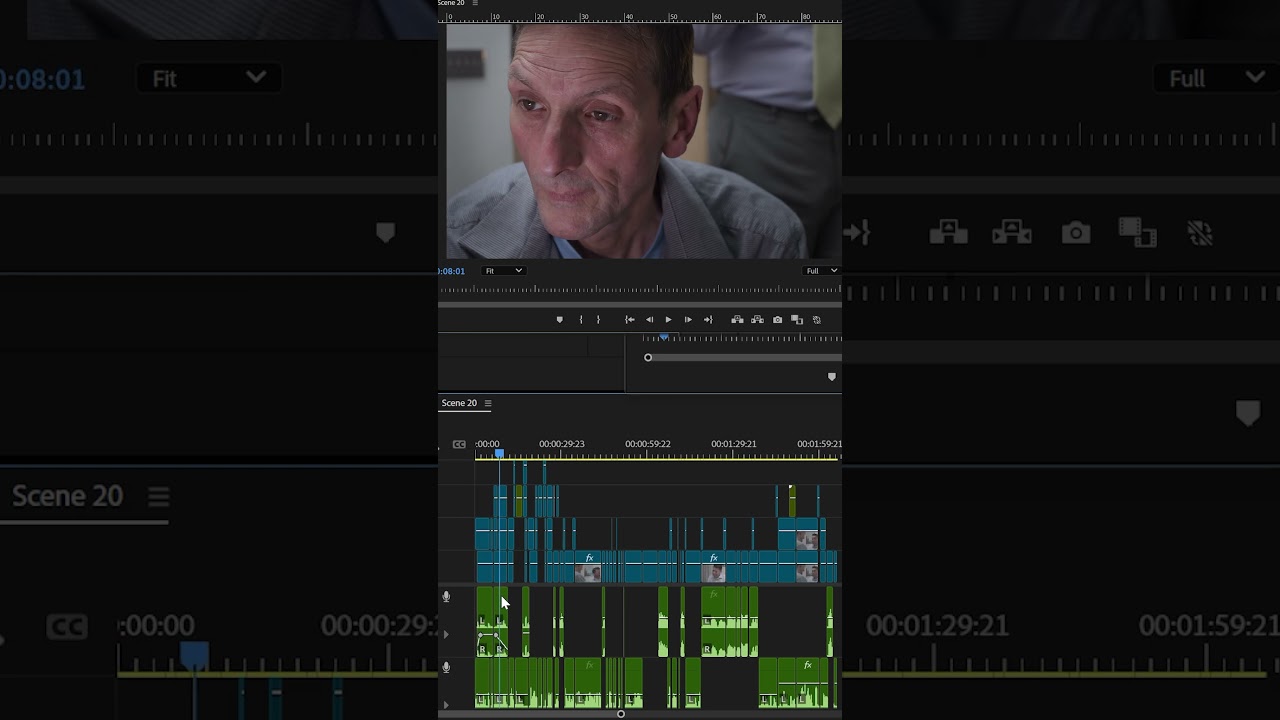Screen dimensions: 1280x720
Task: Expand the lower audio track with its triangle
Action: (x=446, y=705)
